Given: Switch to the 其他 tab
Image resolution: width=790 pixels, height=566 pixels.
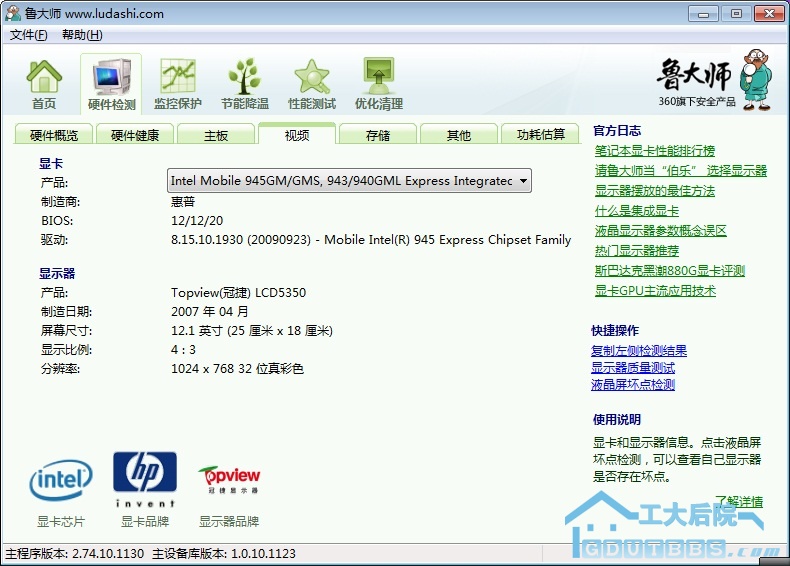Looking at the screenshot, I should point(459,135).
